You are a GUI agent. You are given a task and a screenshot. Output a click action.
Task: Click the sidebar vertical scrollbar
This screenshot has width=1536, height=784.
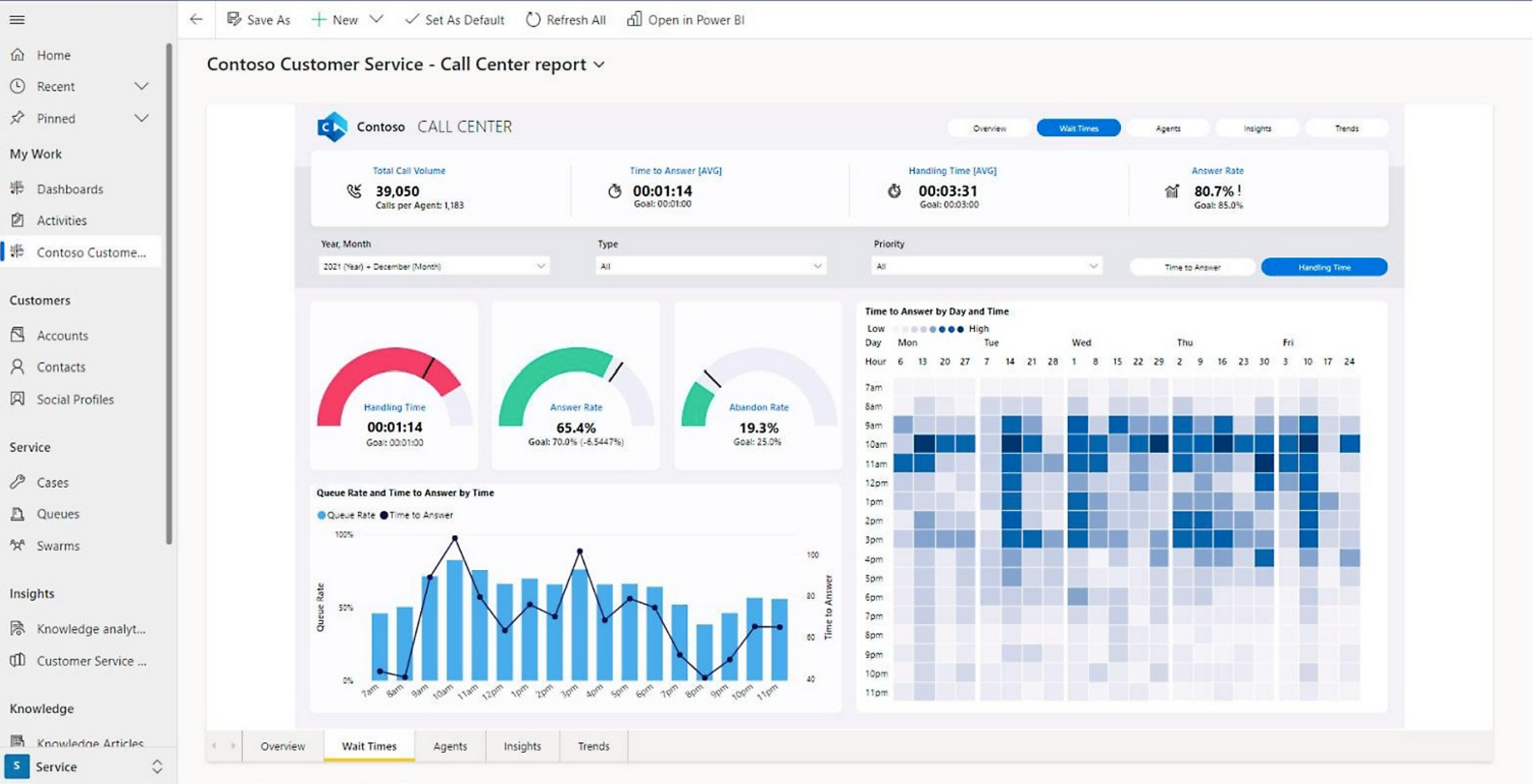pyautogui.click(x=169, y=293)
